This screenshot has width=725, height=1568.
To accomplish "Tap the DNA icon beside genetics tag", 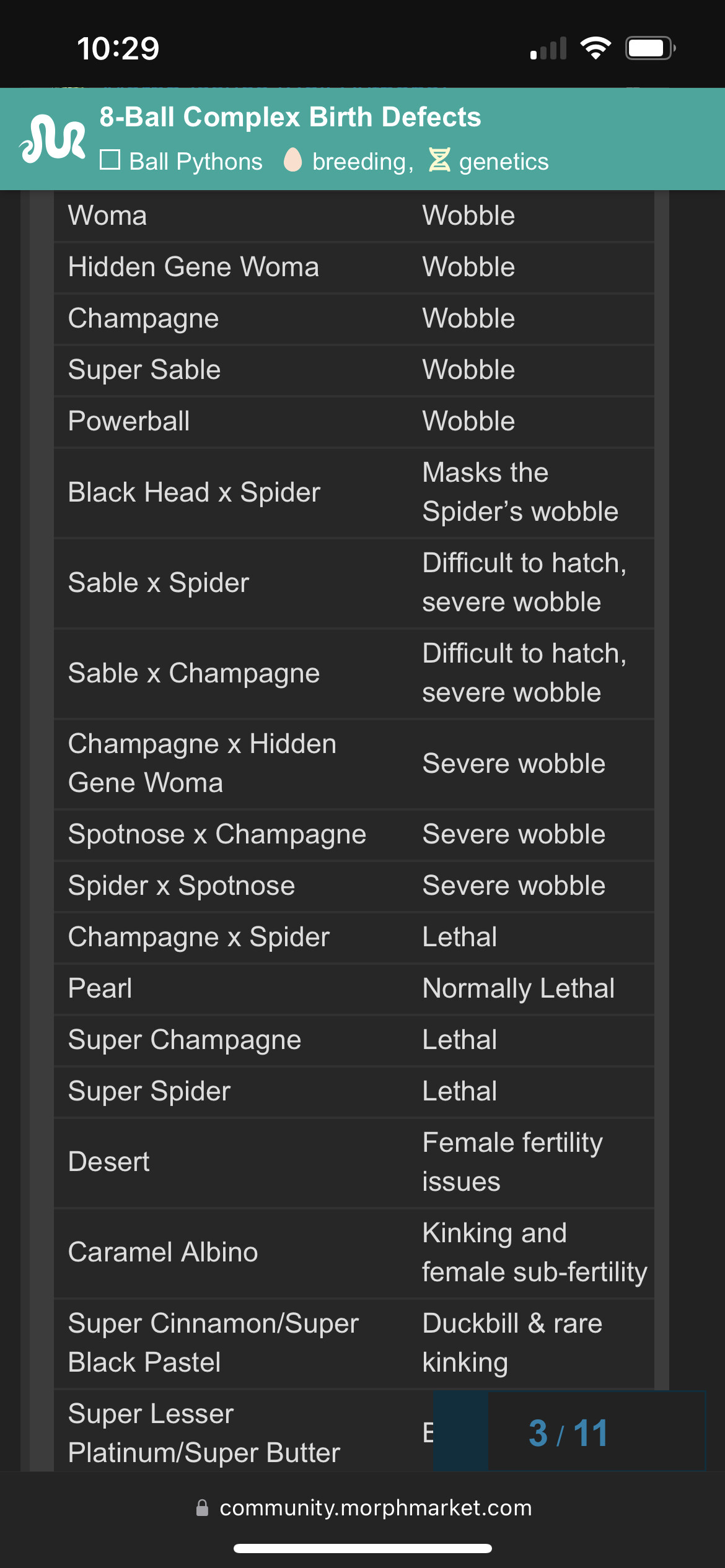I will (439, 160).
